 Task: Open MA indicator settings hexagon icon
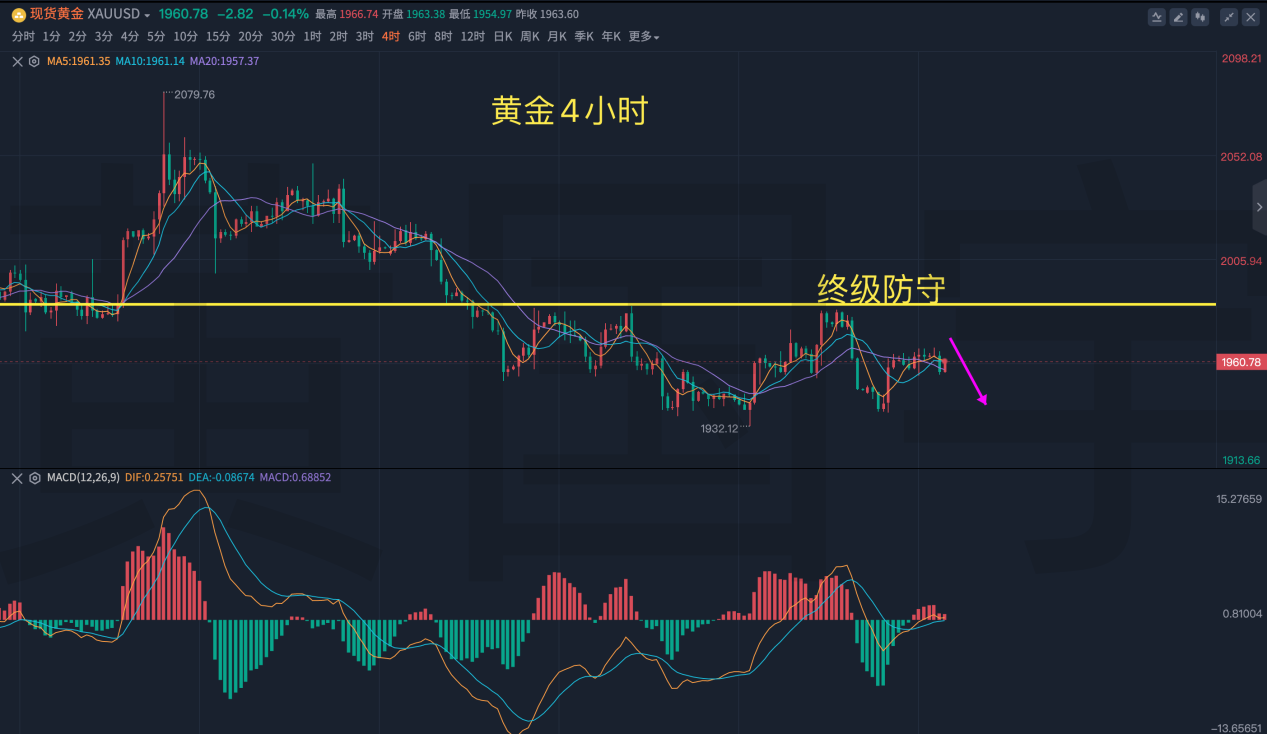[x=34, y=61]
